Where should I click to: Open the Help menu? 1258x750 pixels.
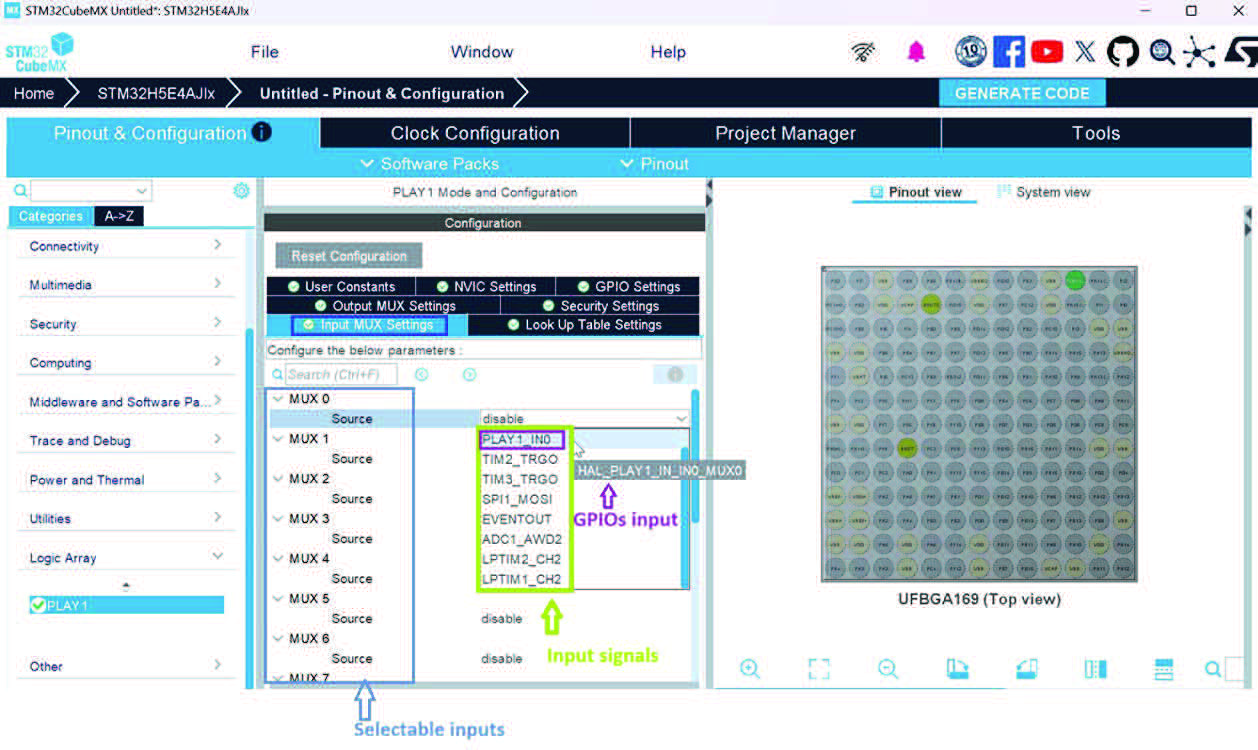click(x=668, y=52)
